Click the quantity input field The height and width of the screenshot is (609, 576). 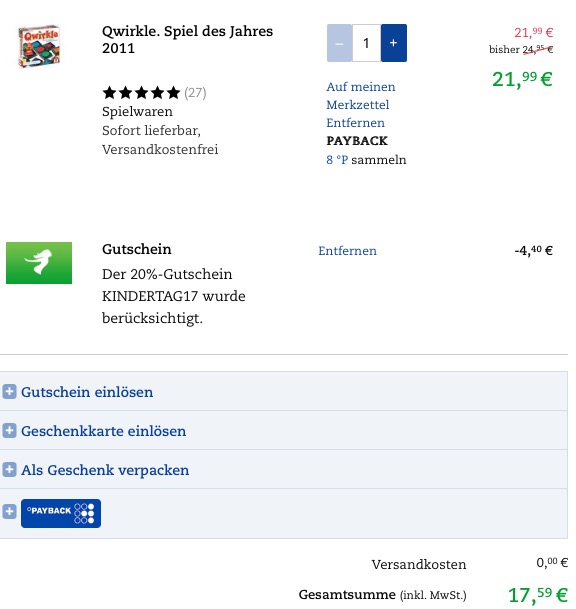(x=366, y=43)
